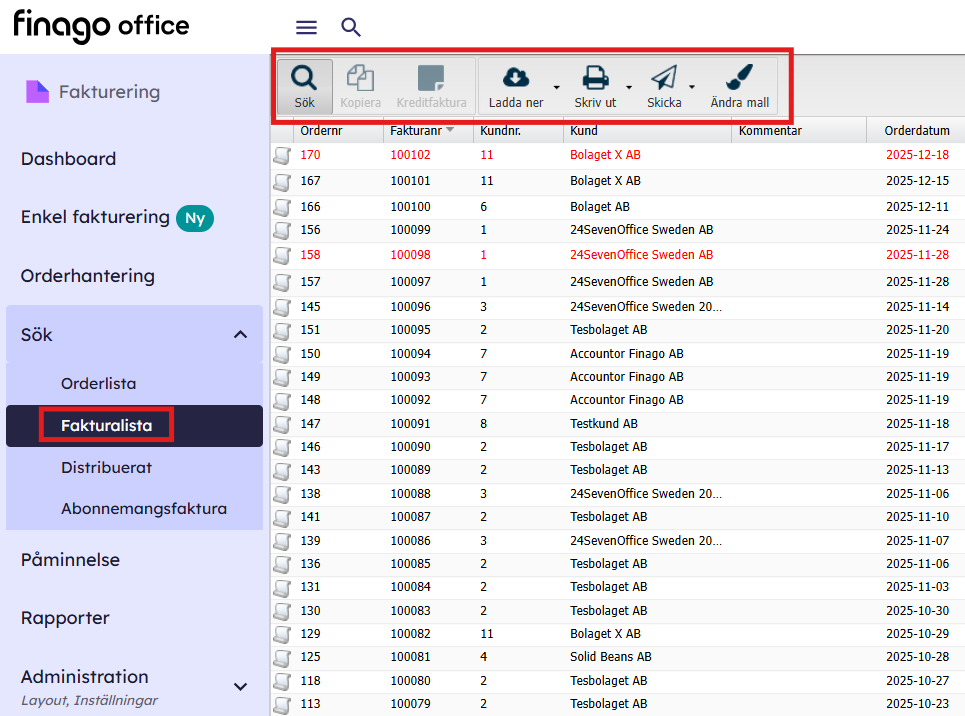Viewport: 965px width, 716px height.
Task: Open Abonnemangsfaktura submenu item
Action: pyautogui.click(x=143, y=508)
